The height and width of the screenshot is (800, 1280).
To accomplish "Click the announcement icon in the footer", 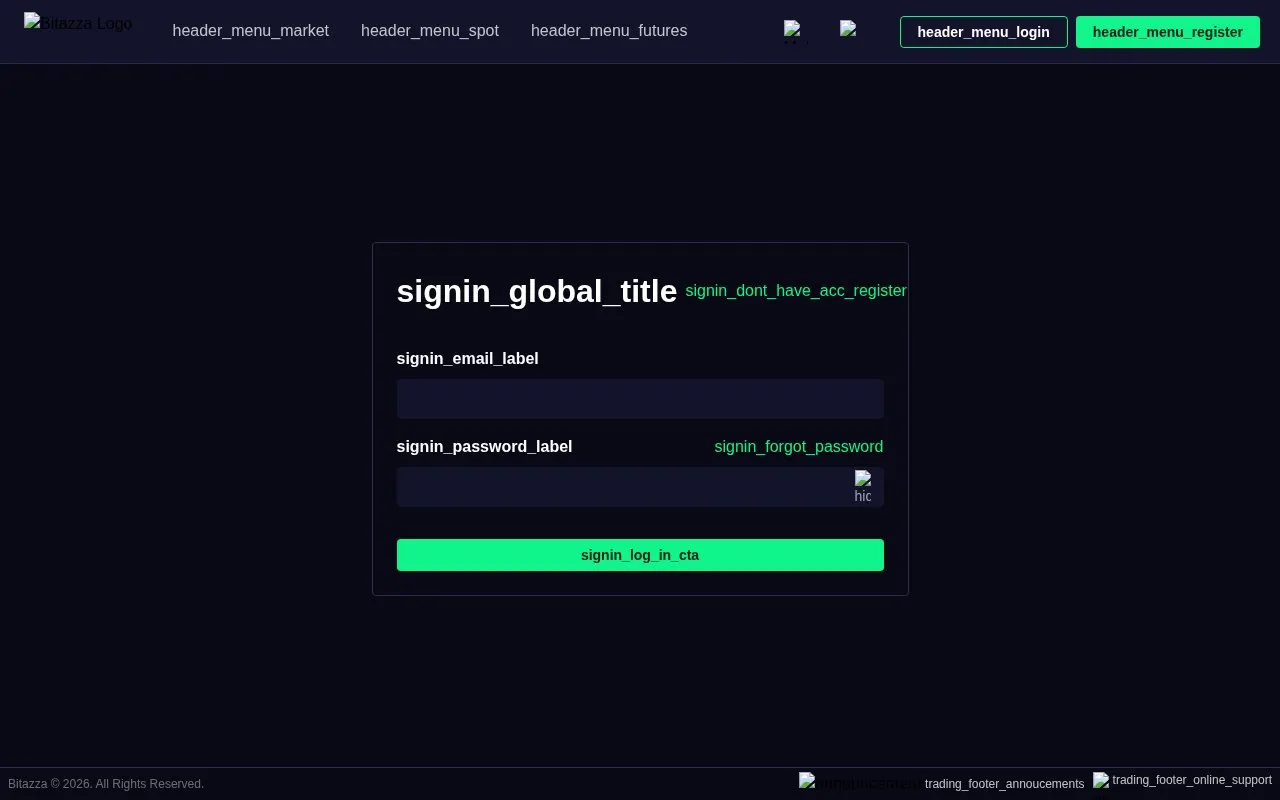I will pyautogui.click(x=859, y=783).
